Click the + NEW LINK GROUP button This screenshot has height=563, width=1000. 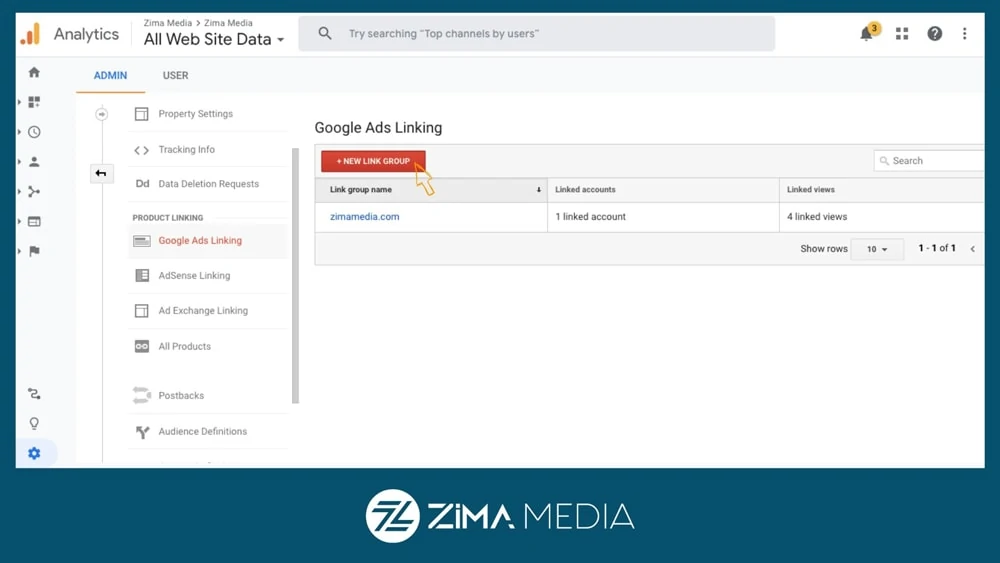(373, 161)
